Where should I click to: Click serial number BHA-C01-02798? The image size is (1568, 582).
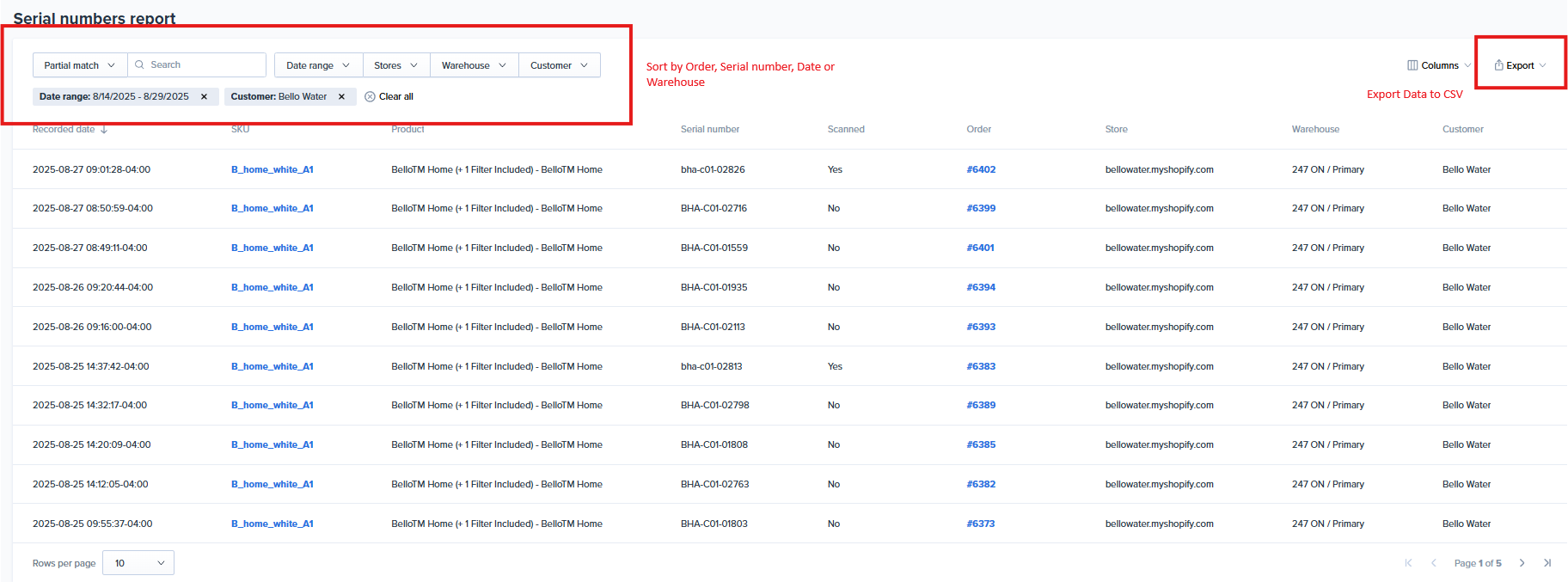pyautogui.click(x=714, y=405)
